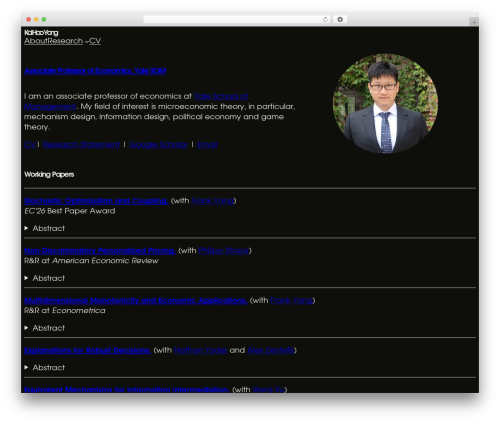Screen dimensions: 500x423
Task: Open Associate Professor of Economics, Yale SOM link
Action: pos(95,71)
